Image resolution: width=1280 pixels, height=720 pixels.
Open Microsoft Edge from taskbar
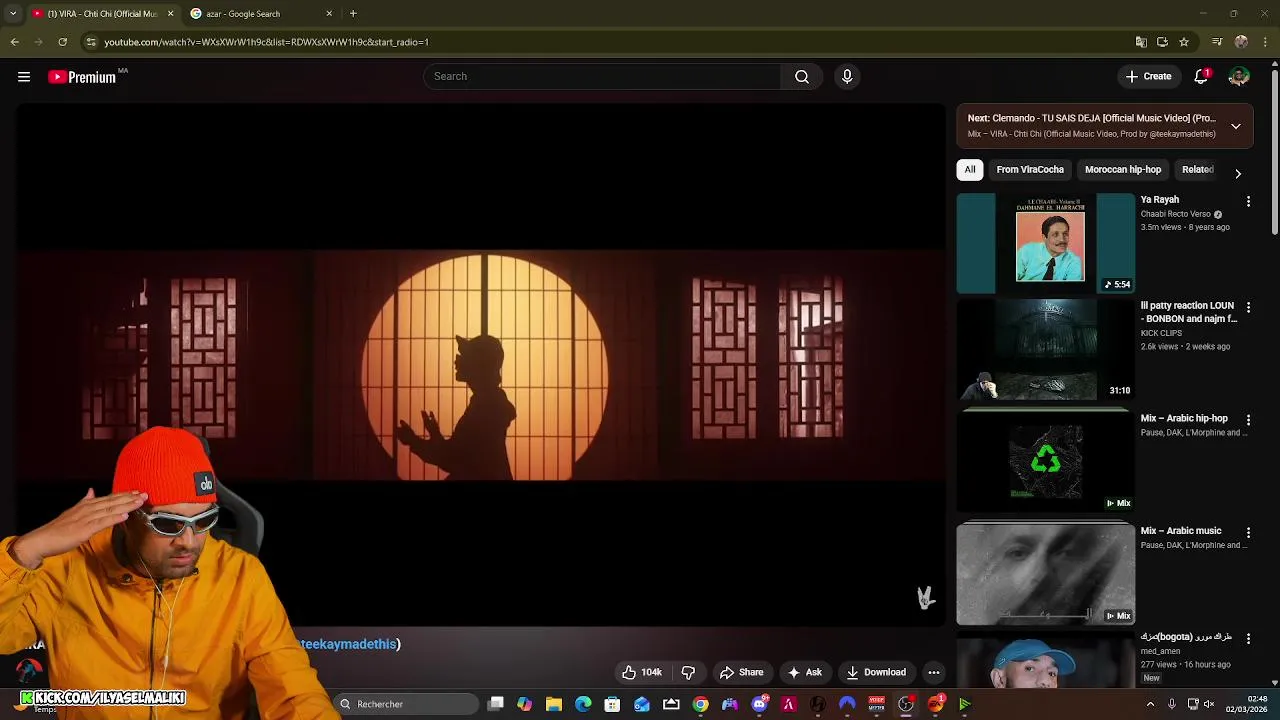[583, 704]
